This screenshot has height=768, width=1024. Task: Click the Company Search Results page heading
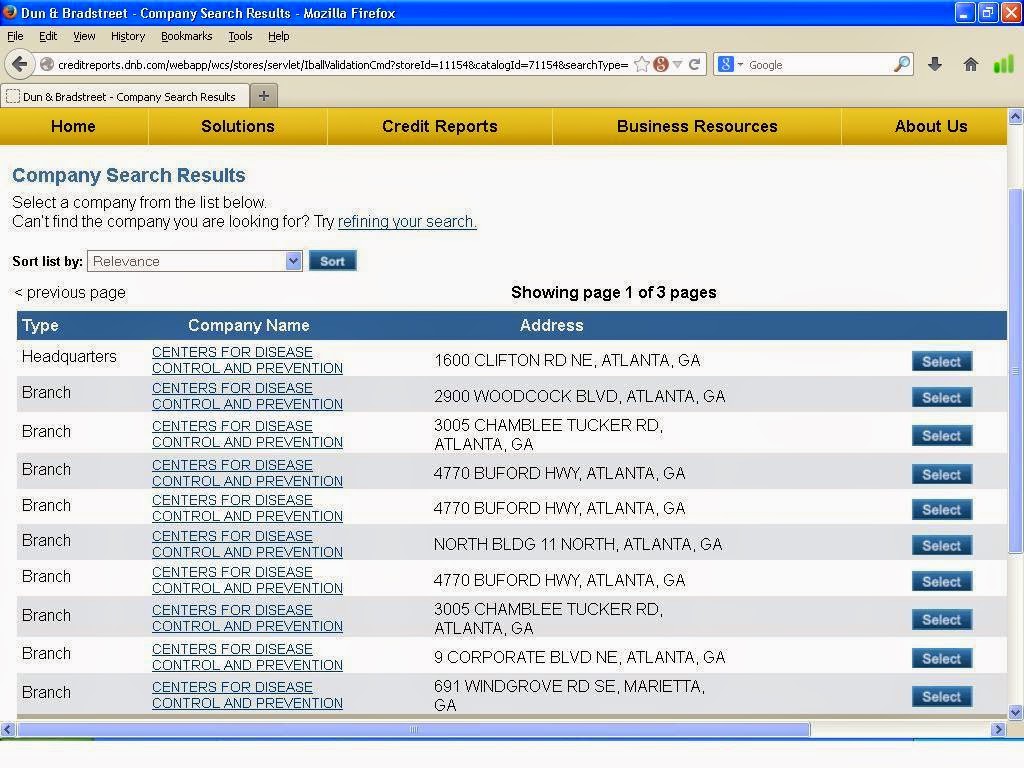[x=129, y=175]
